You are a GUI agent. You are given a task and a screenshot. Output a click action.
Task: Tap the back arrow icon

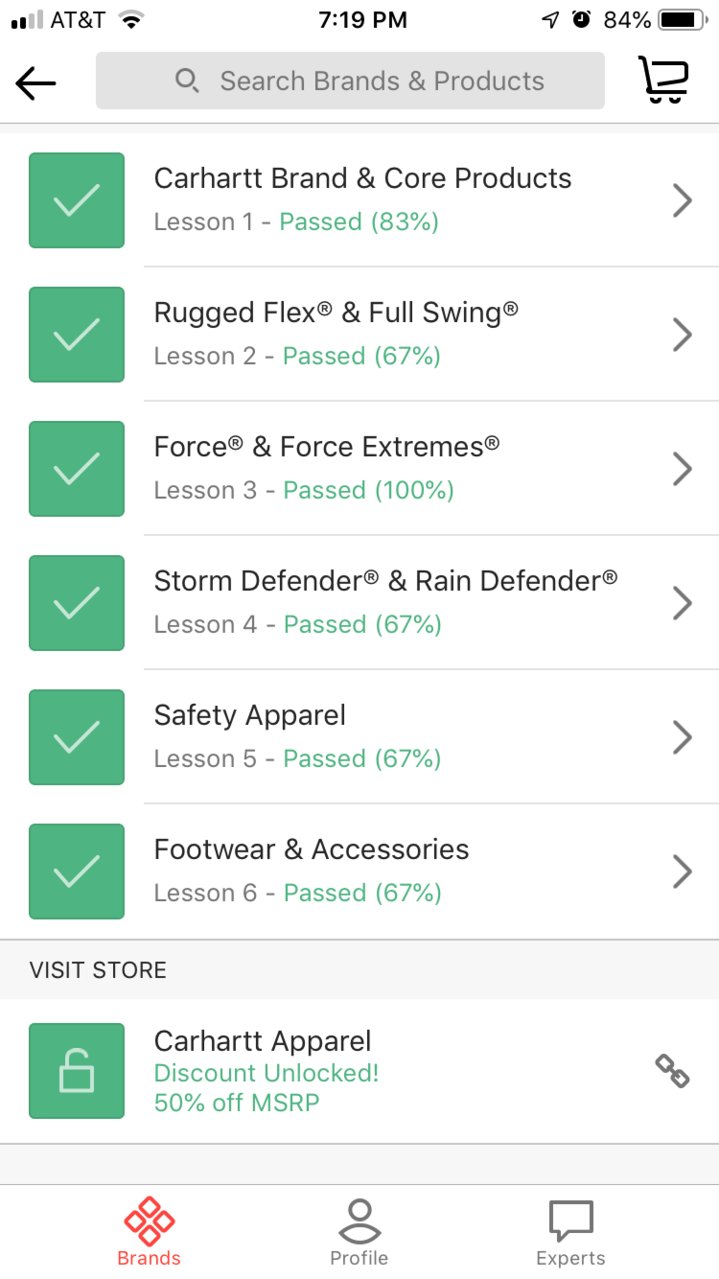[36, 83]
